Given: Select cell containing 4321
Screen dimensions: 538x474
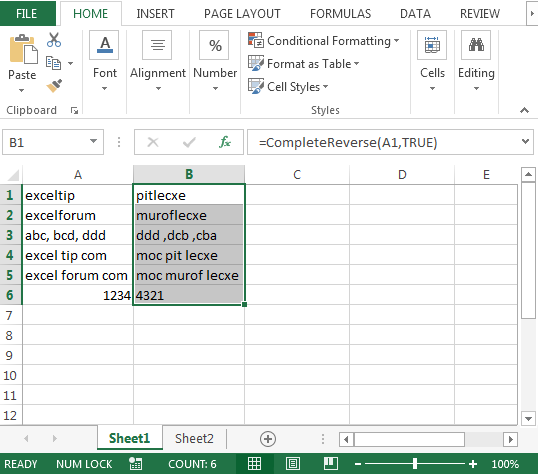Looking at the screenshot, I should tap(189, 295).
